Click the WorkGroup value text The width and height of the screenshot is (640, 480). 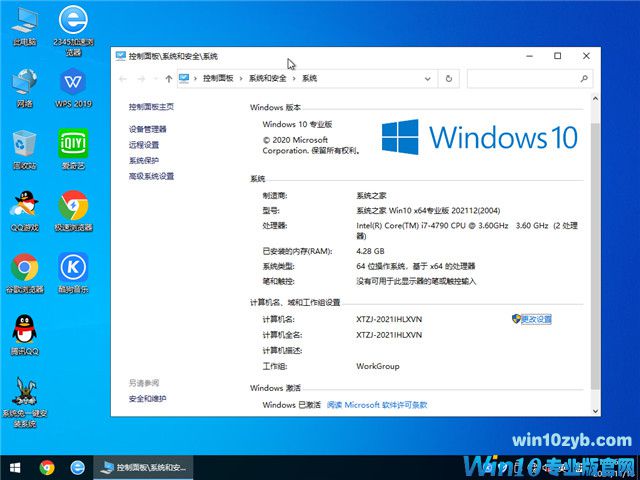click(x=378, y=366)
